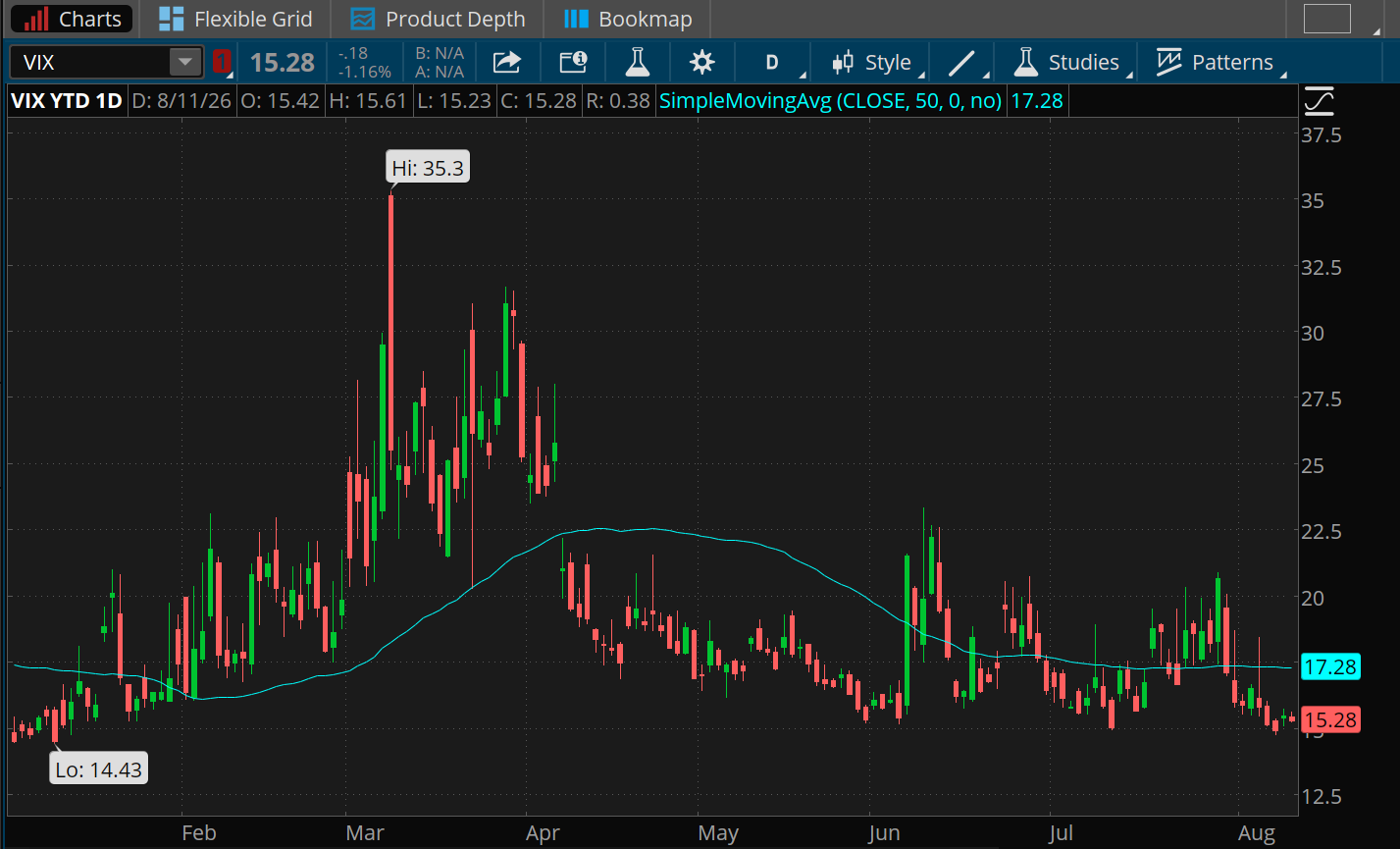Click the VIX YTD 1D chart label
The image size is (1400, 849).
67,100
